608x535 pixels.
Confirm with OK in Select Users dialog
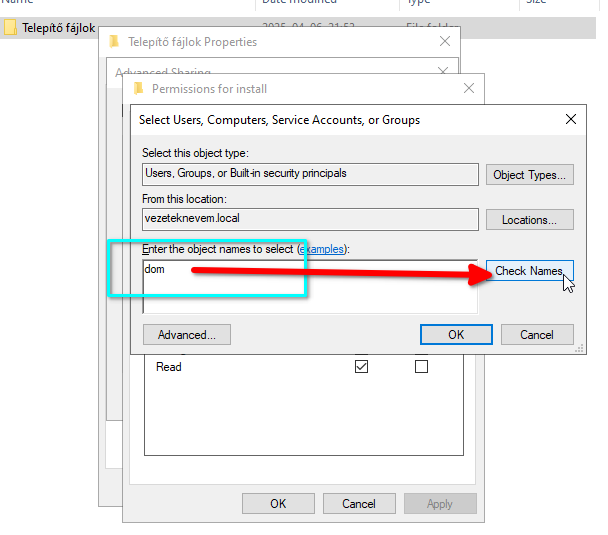click(456, 335)
